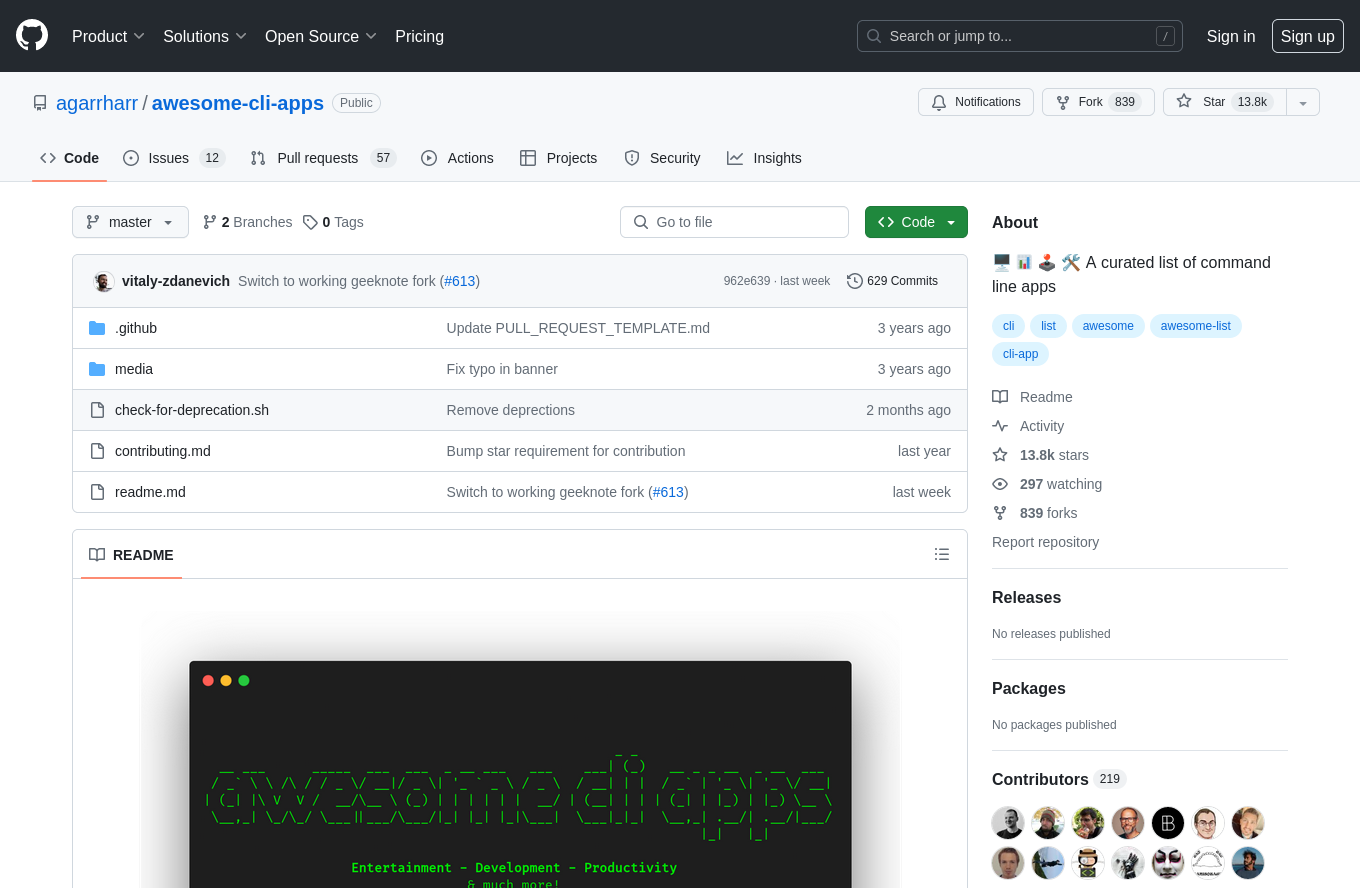Image resolution: width=1360 pixels, height=888 pixels.
Task: Click the branch icon beside 2 Branches
Action: point(210,222)
